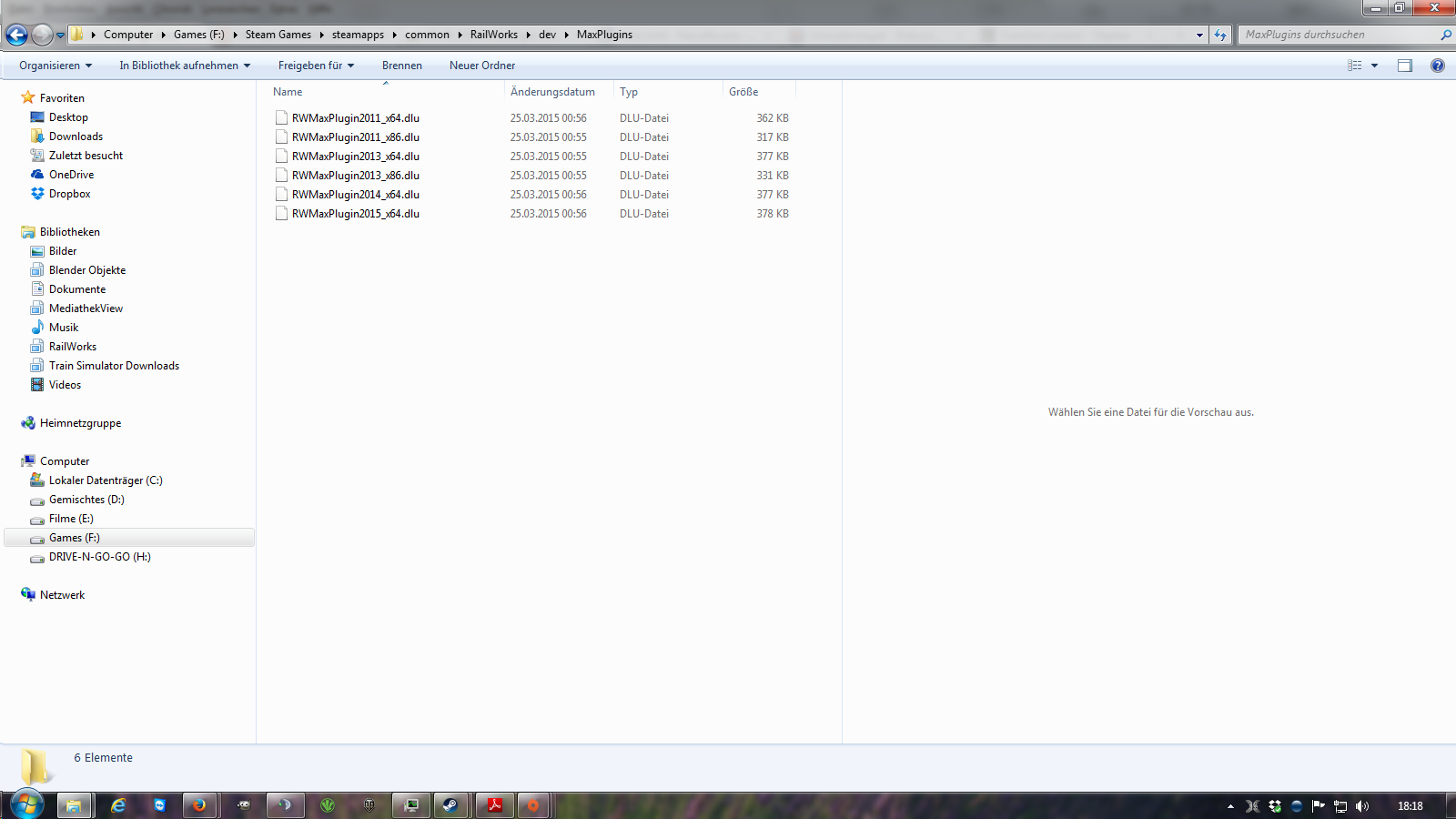
Task: Open TeamViewer from the taskbar
Action: [160, 805]
